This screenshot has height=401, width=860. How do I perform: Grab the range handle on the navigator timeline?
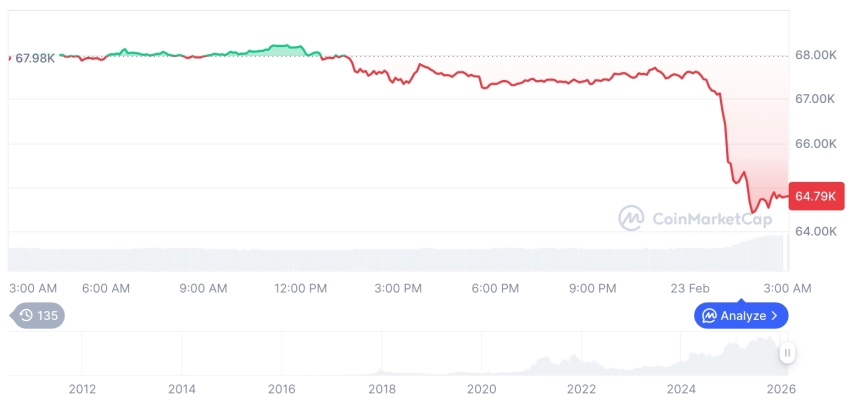[788, 353]
